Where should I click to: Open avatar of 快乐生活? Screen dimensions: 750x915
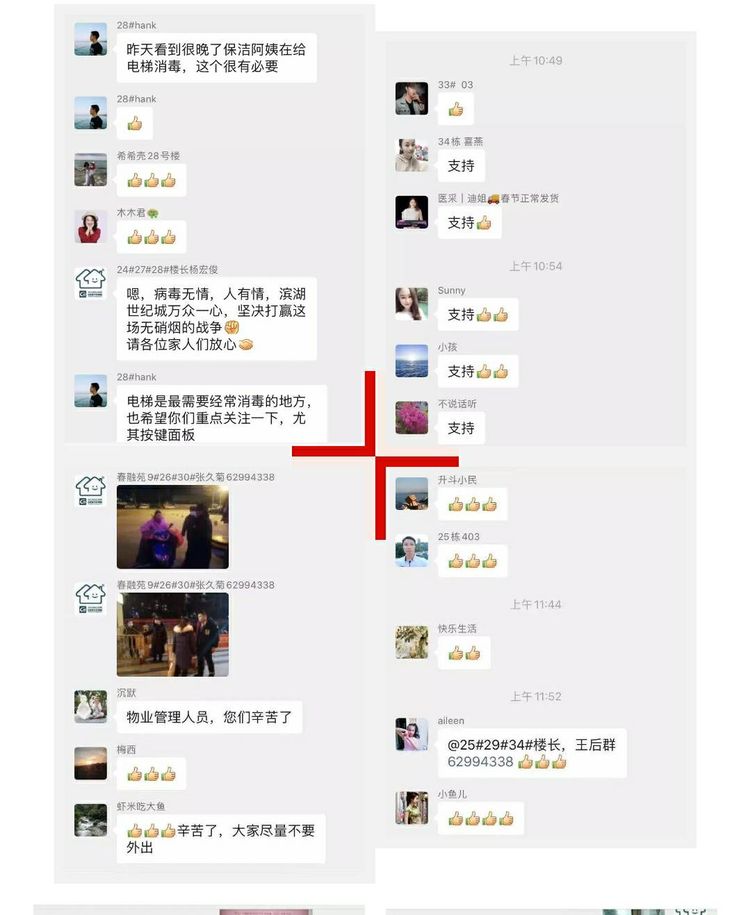411,642
